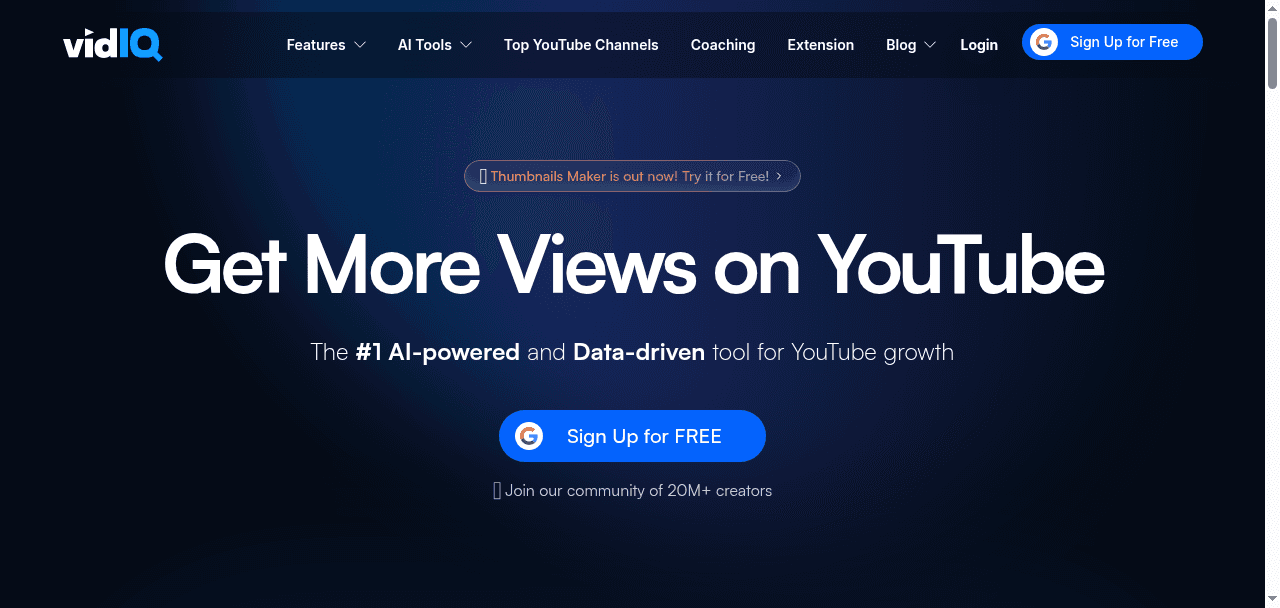Open the AI Tools menu
Image resolution: width=1280 pixels, height=608 pixels.
click(425, 45)
